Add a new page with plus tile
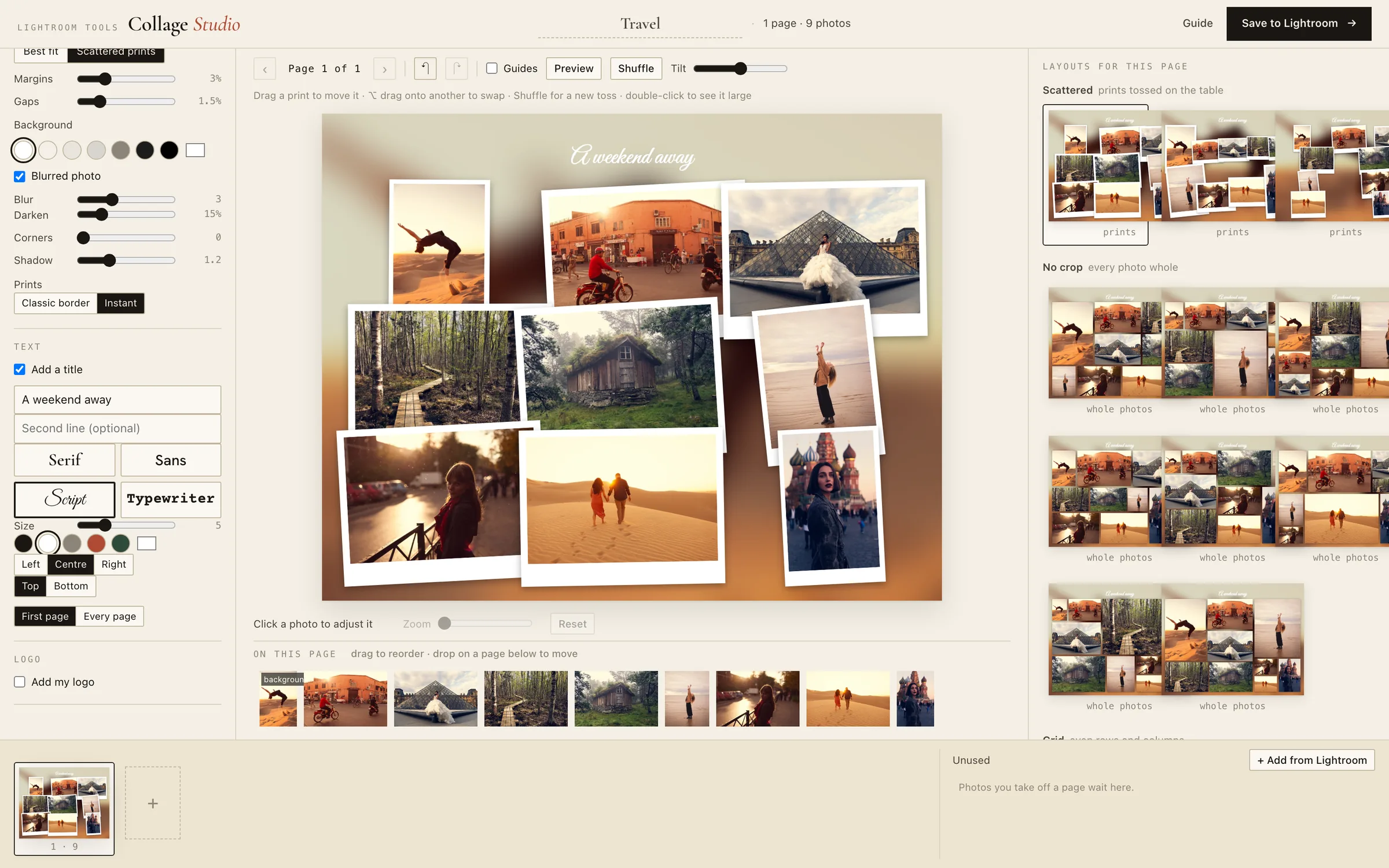This screenshot has height=868, width=1389. coord(153,803)
